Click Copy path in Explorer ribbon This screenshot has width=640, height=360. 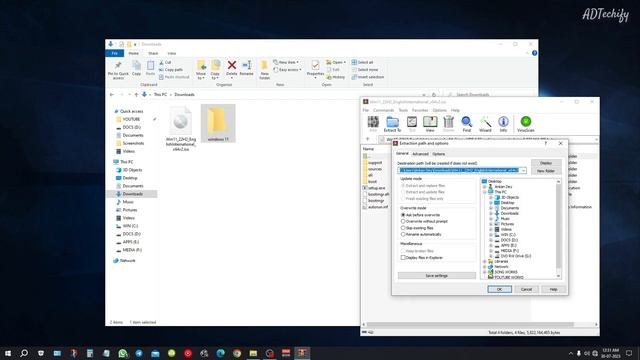pyautogui.click(x=171, y=70)
